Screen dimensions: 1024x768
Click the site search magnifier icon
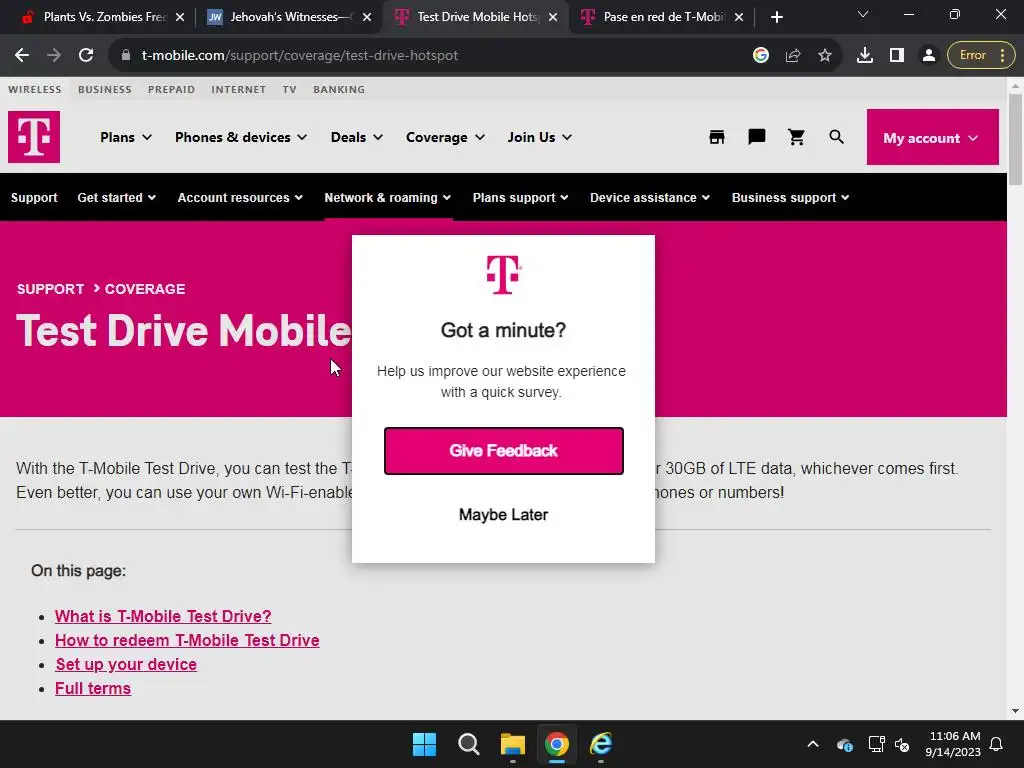pos(836,136)
